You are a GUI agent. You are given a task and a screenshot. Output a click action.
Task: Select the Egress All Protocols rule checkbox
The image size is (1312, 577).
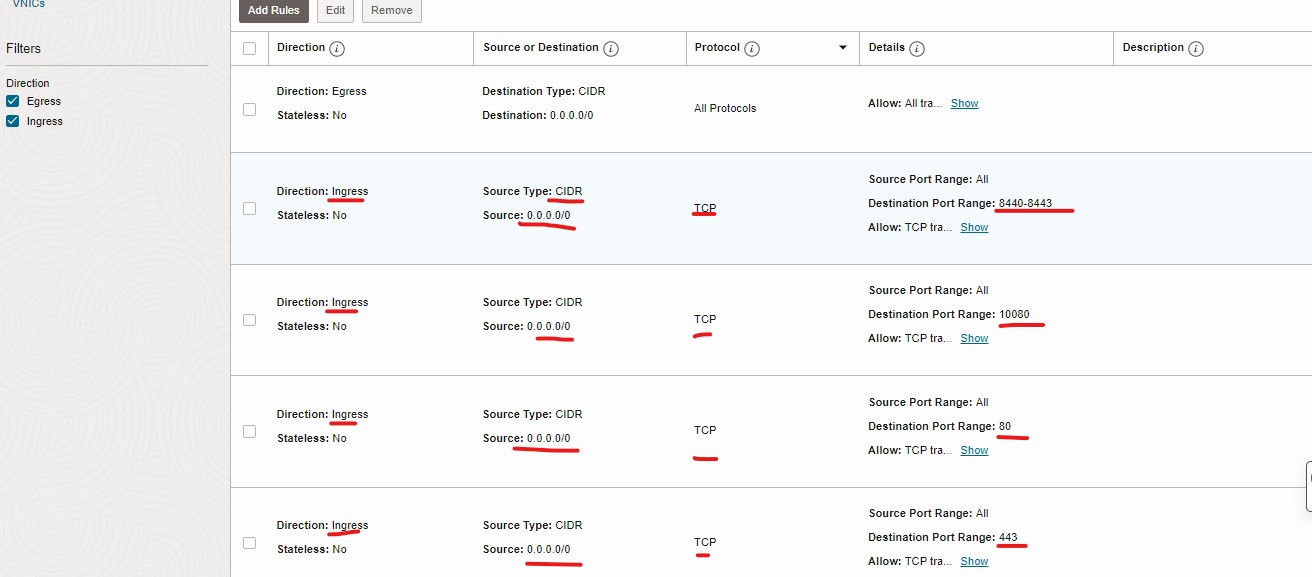click(x=250, y=109)
